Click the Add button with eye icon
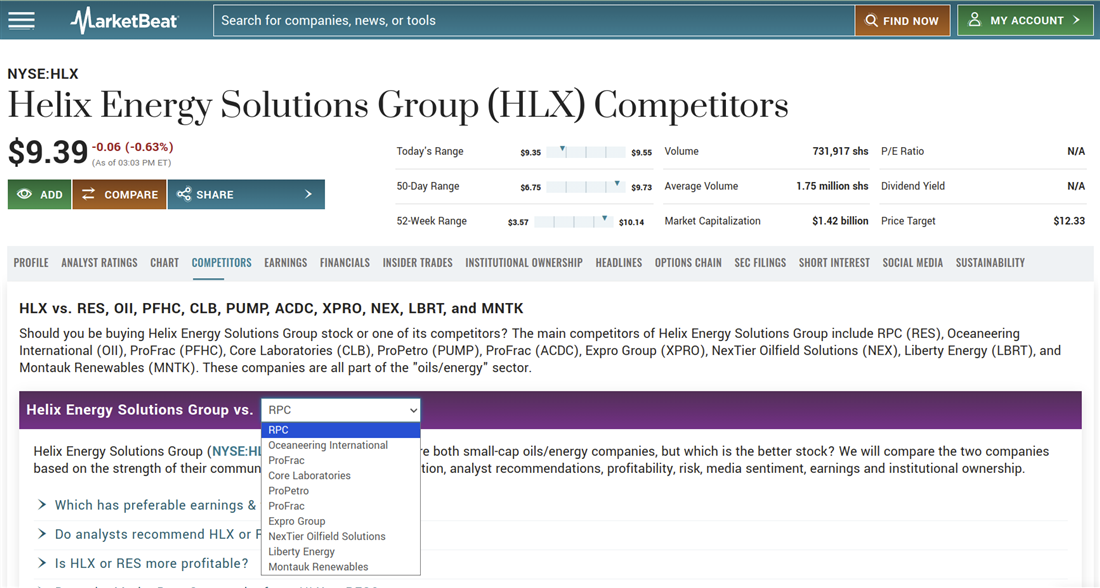Image resolution: width=1100 pixels, height=588 pixels. [40, 194]
